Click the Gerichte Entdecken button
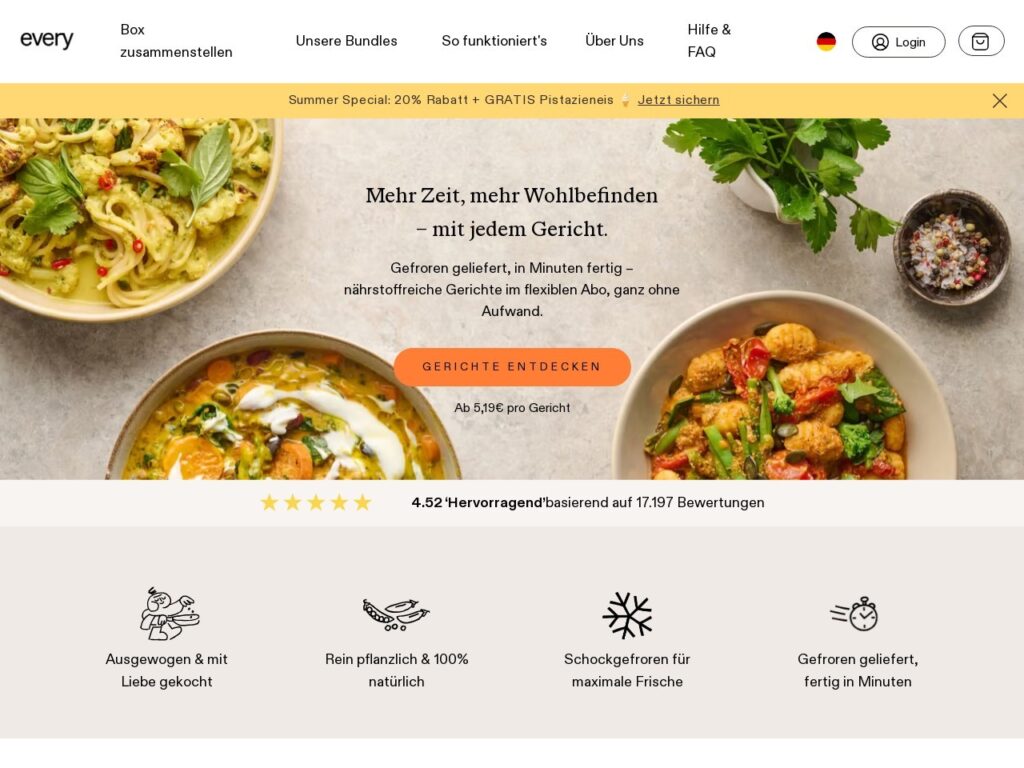The width and height of the screenshot is (1024, 768). (x=512, y=366)
